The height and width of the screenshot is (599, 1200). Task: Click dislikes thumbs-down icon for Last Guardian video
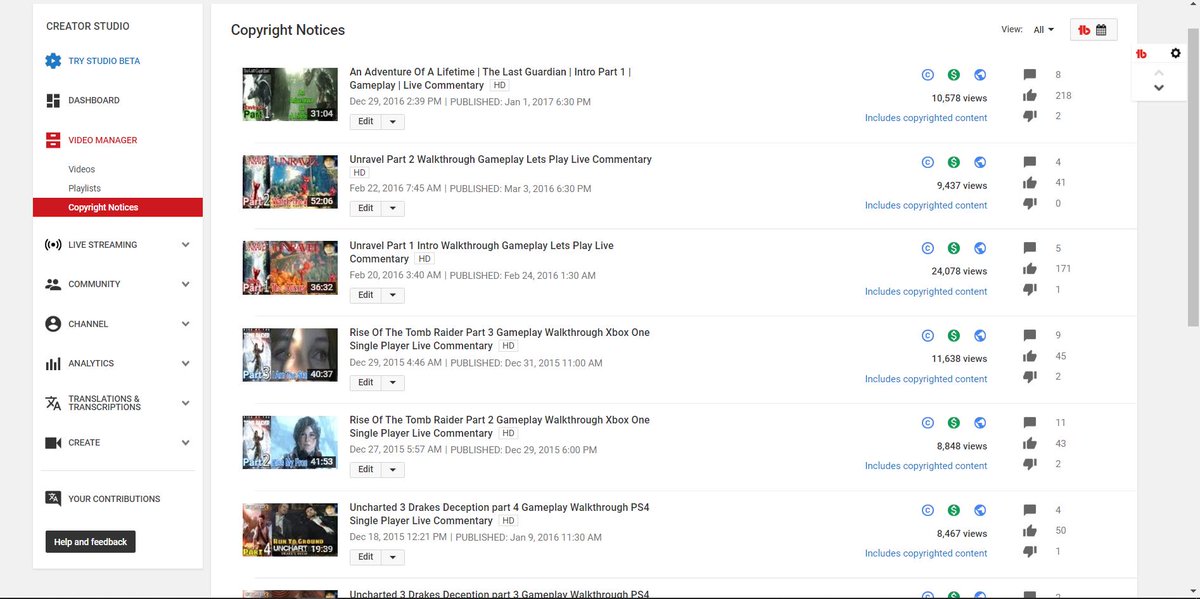pyautogui.click(x=1030, y=116)
